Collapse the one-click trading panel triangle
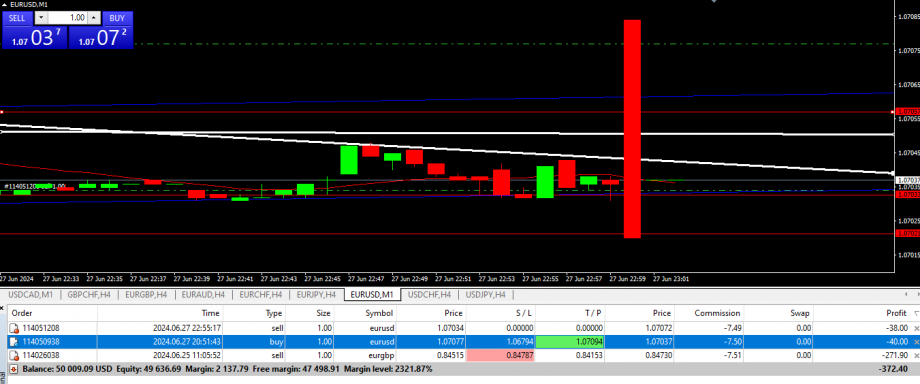This screenshot has height=384, width=920. click(x=5, y=4)
